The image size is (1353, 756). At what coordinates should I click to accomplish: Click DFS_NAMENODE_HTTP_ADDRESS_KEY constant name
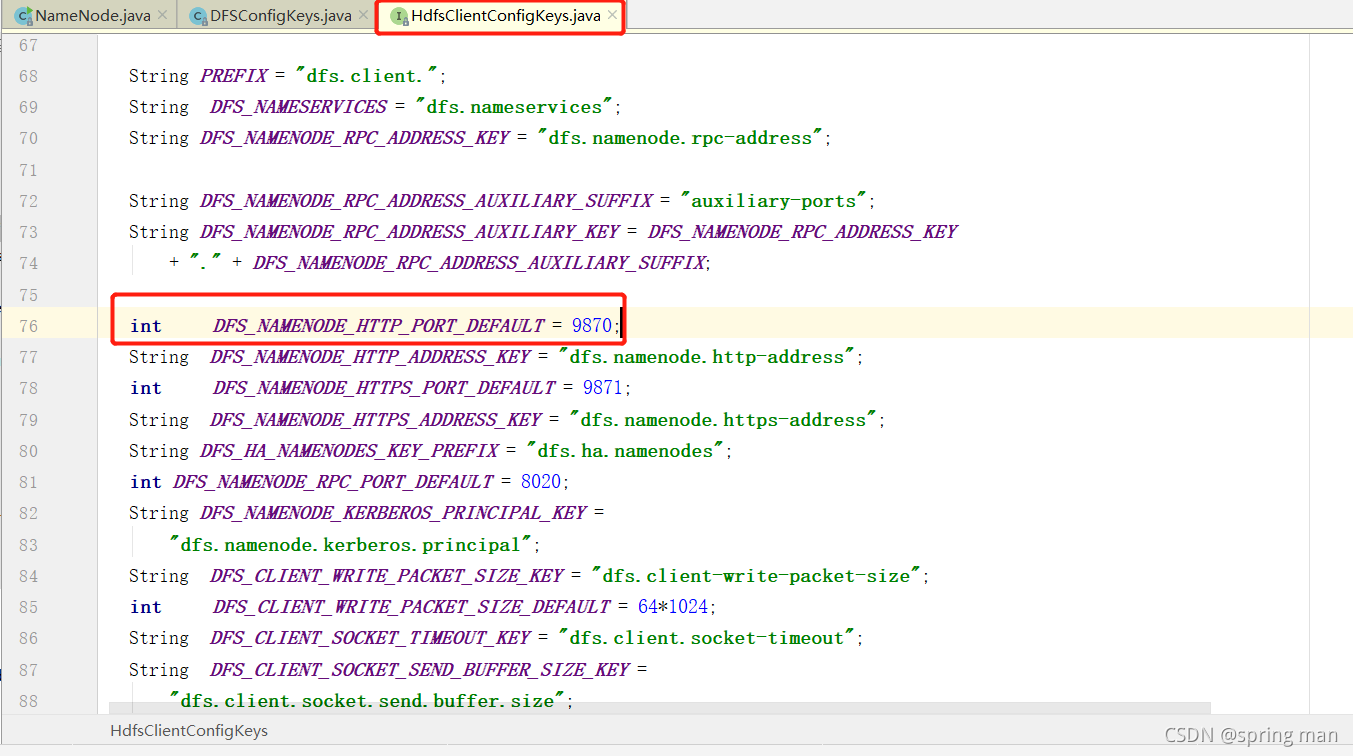pyautogui.click(x=370, y=357)
